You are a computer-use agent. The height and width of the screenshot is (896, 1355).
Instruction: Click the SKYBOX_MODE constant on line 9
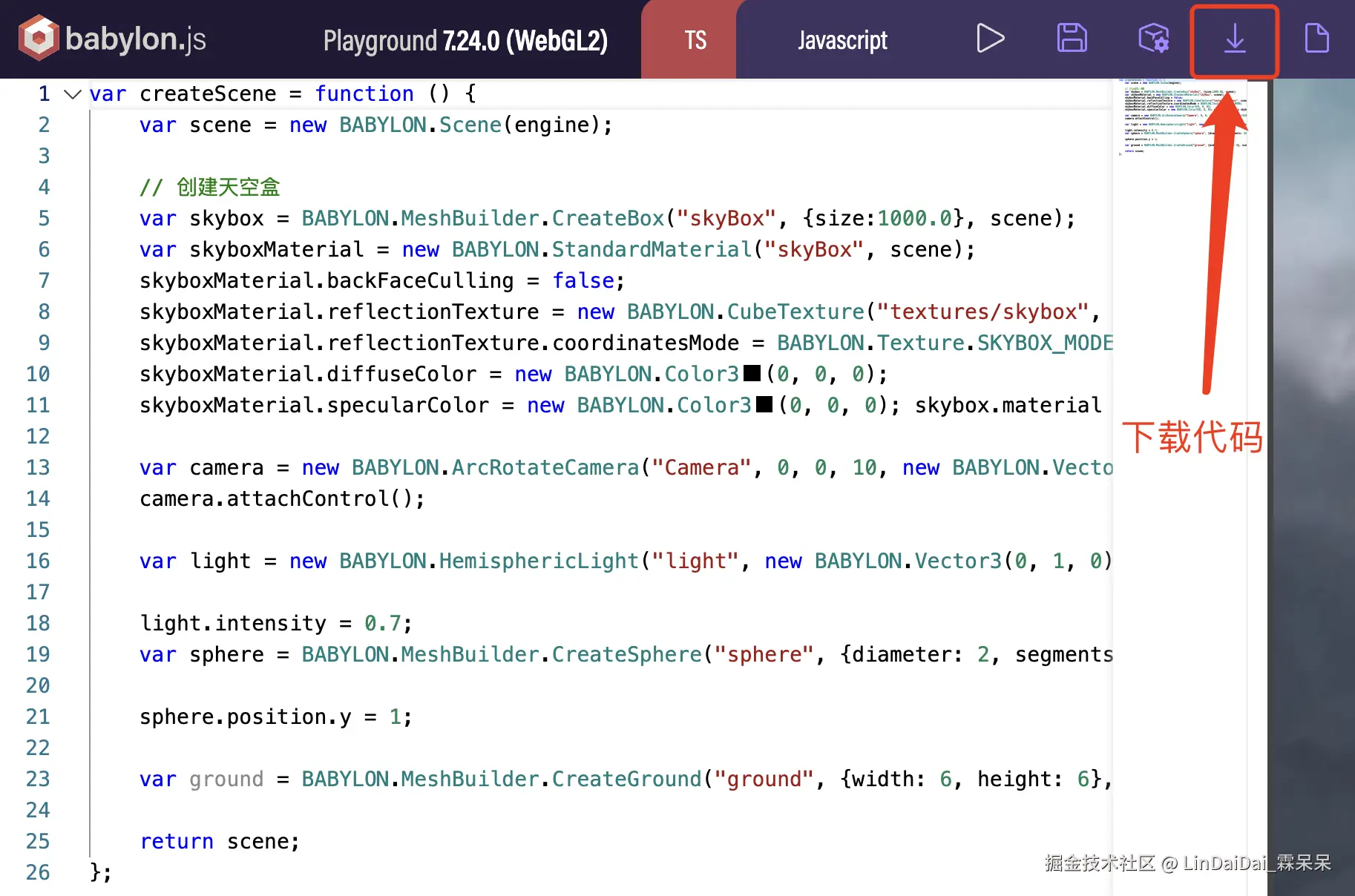click(x=1046, y=343)
